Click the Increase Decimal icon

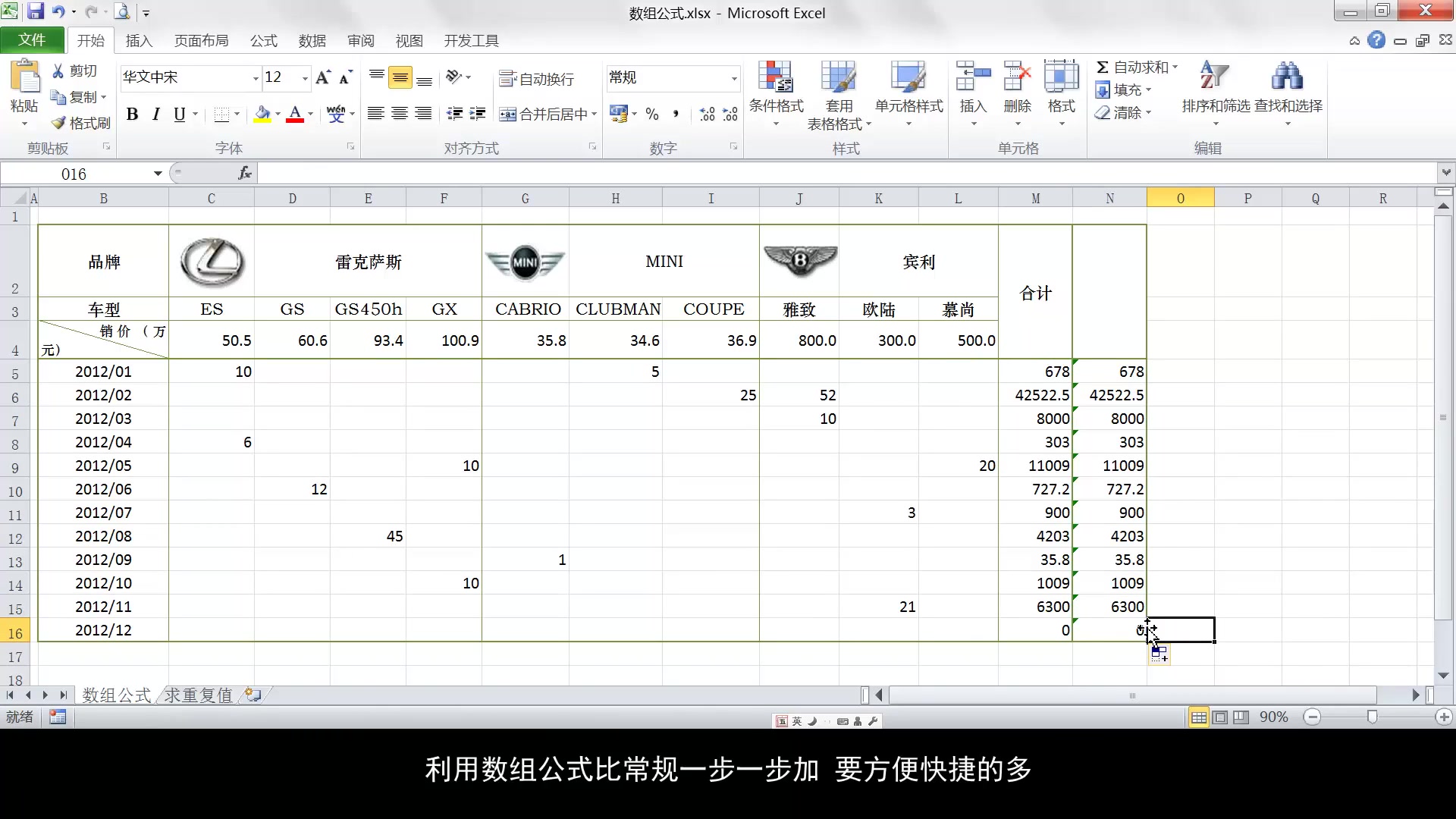pyautogui.click(x=708, y=114)
